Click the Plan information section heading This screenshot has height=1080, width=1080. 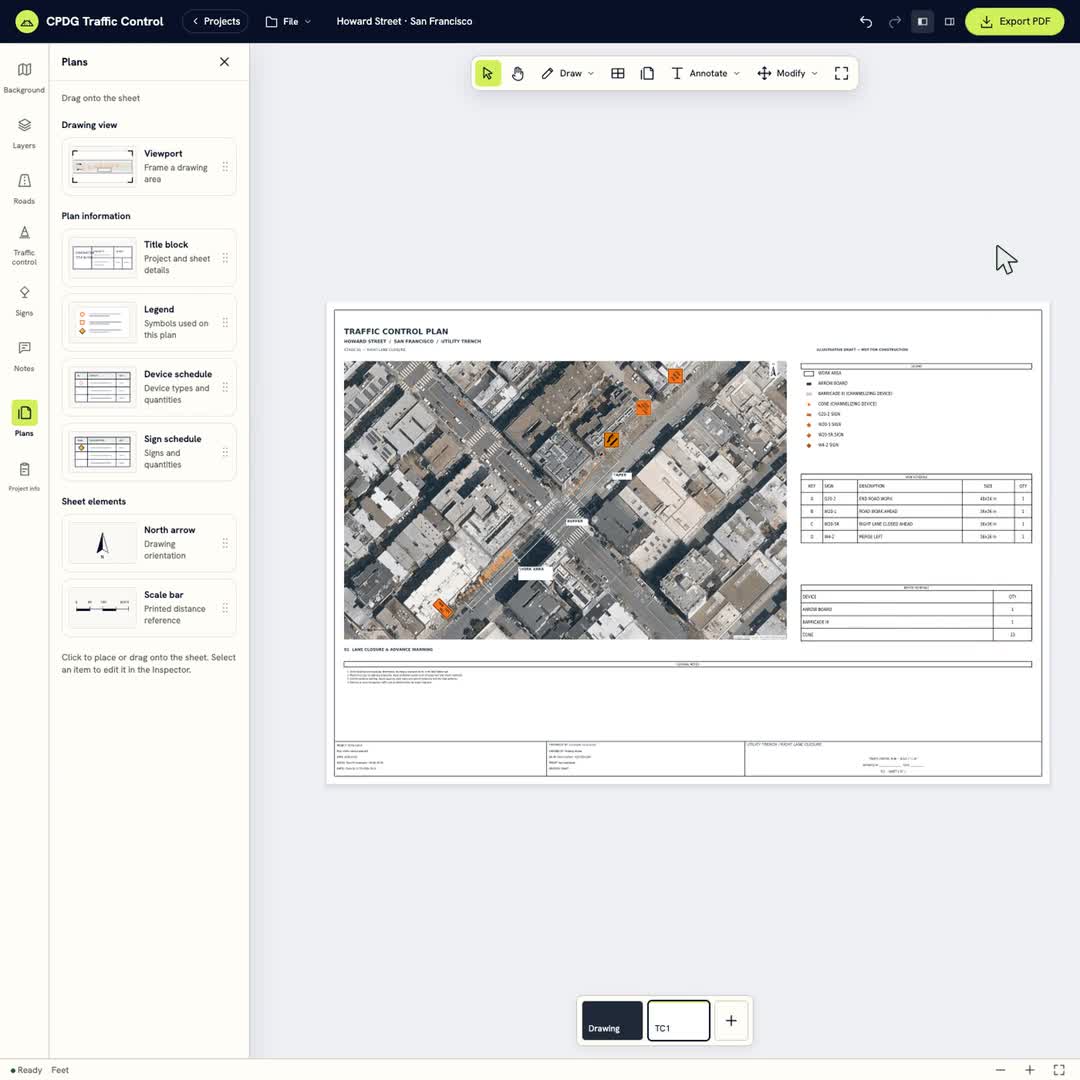point(96,216)
